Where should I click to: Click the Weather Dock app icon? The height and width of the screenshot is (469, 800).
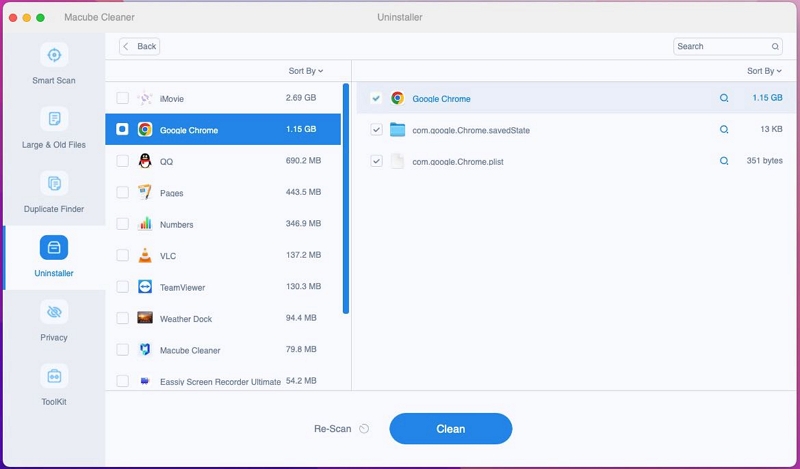point(145,318)
